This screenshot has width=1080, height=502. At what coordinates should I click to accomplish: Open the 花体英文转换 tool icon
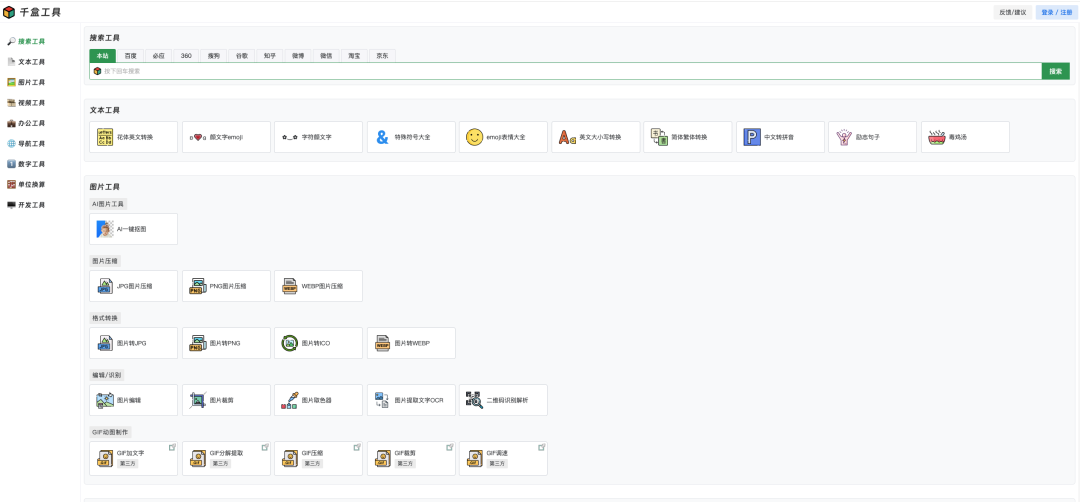click(105, 137)
